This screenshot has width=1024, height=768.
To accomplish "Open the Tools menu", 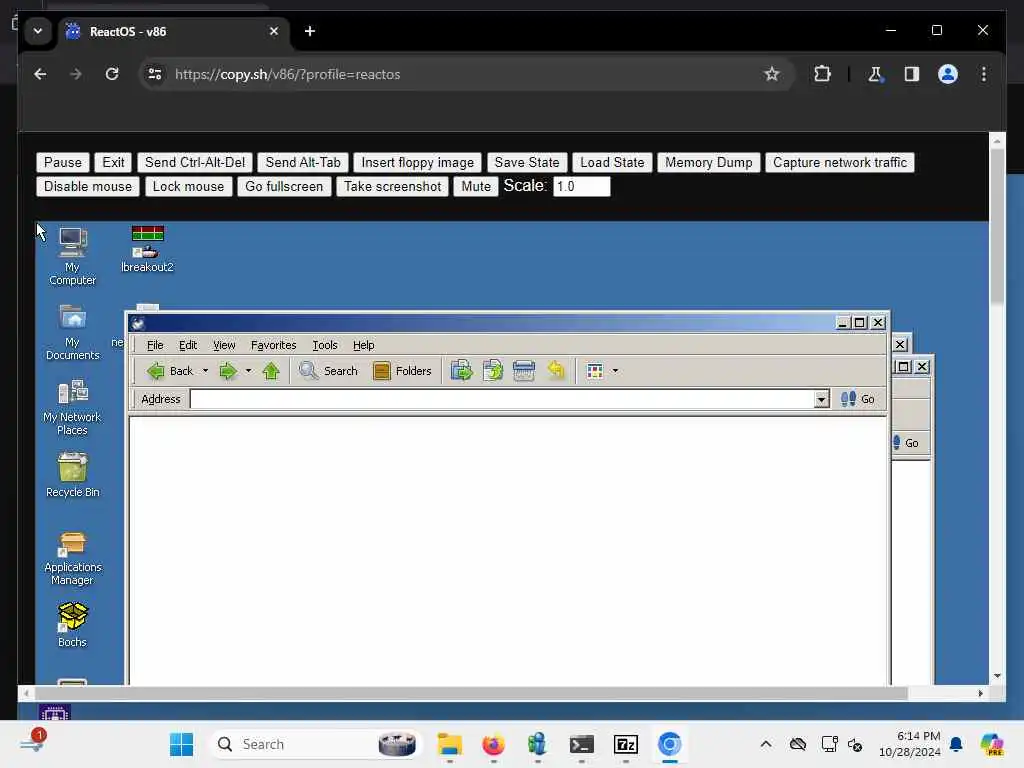I will (325, 345).
